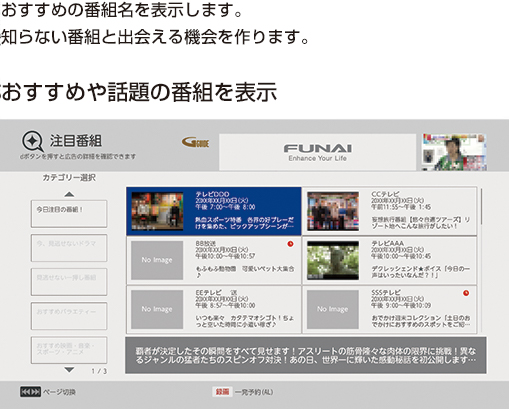
Task: Click the red recording mark on SSSテレビ
Action: point(466,293)
